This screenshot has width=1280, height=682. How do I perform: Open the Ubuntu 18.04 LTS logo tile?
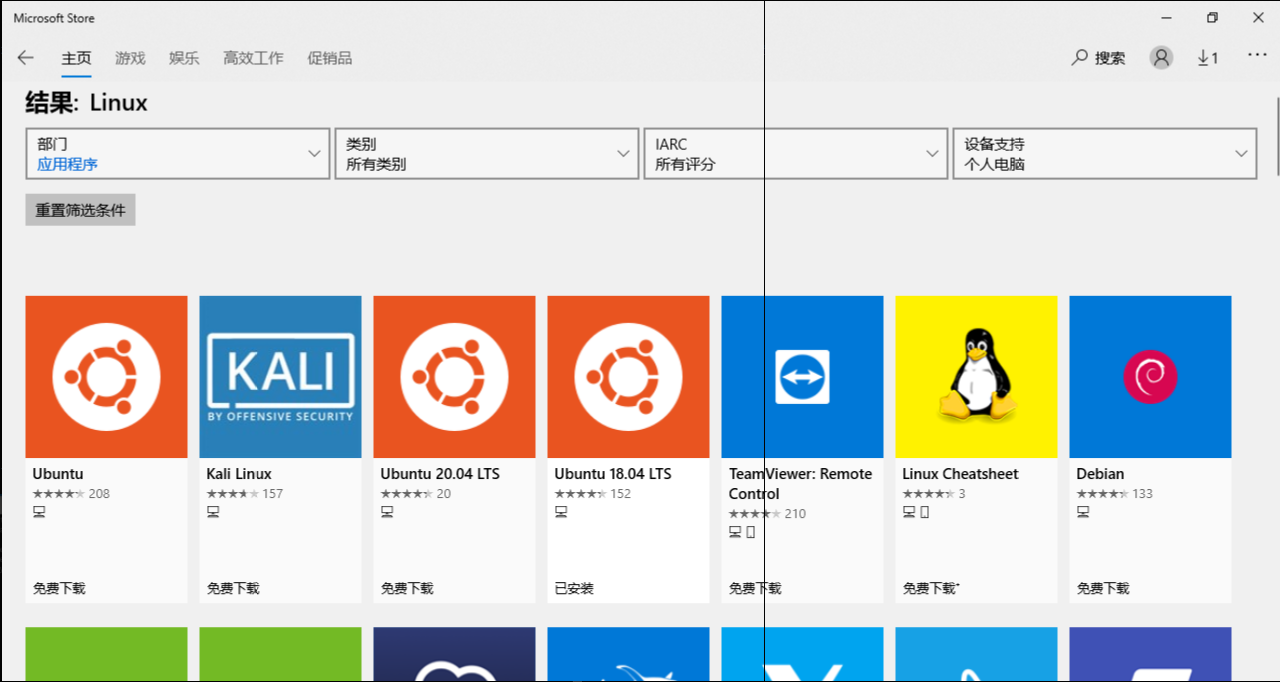(x=628, y=377)
